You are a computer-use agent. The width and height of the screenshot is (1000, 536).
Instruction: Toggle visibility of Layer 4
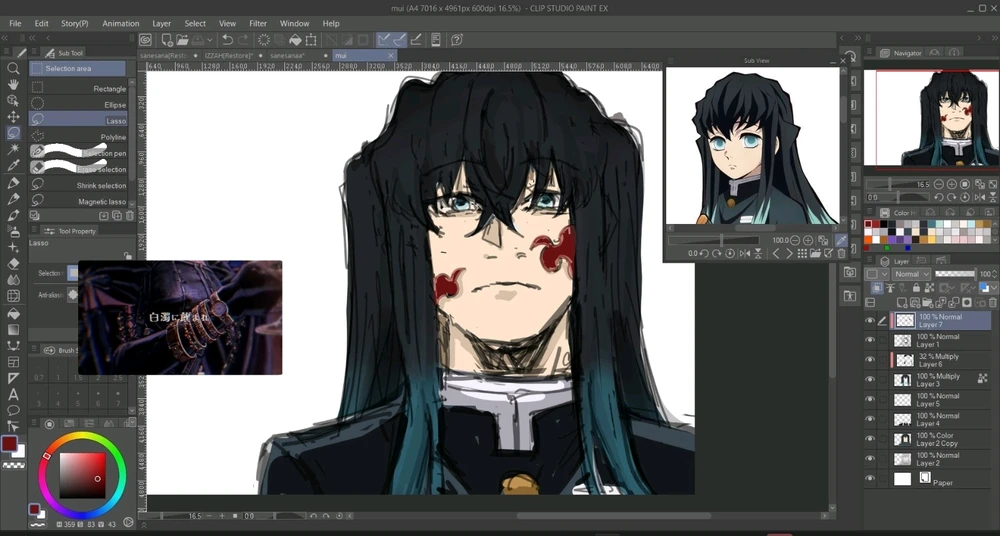[x=870, y=419]
